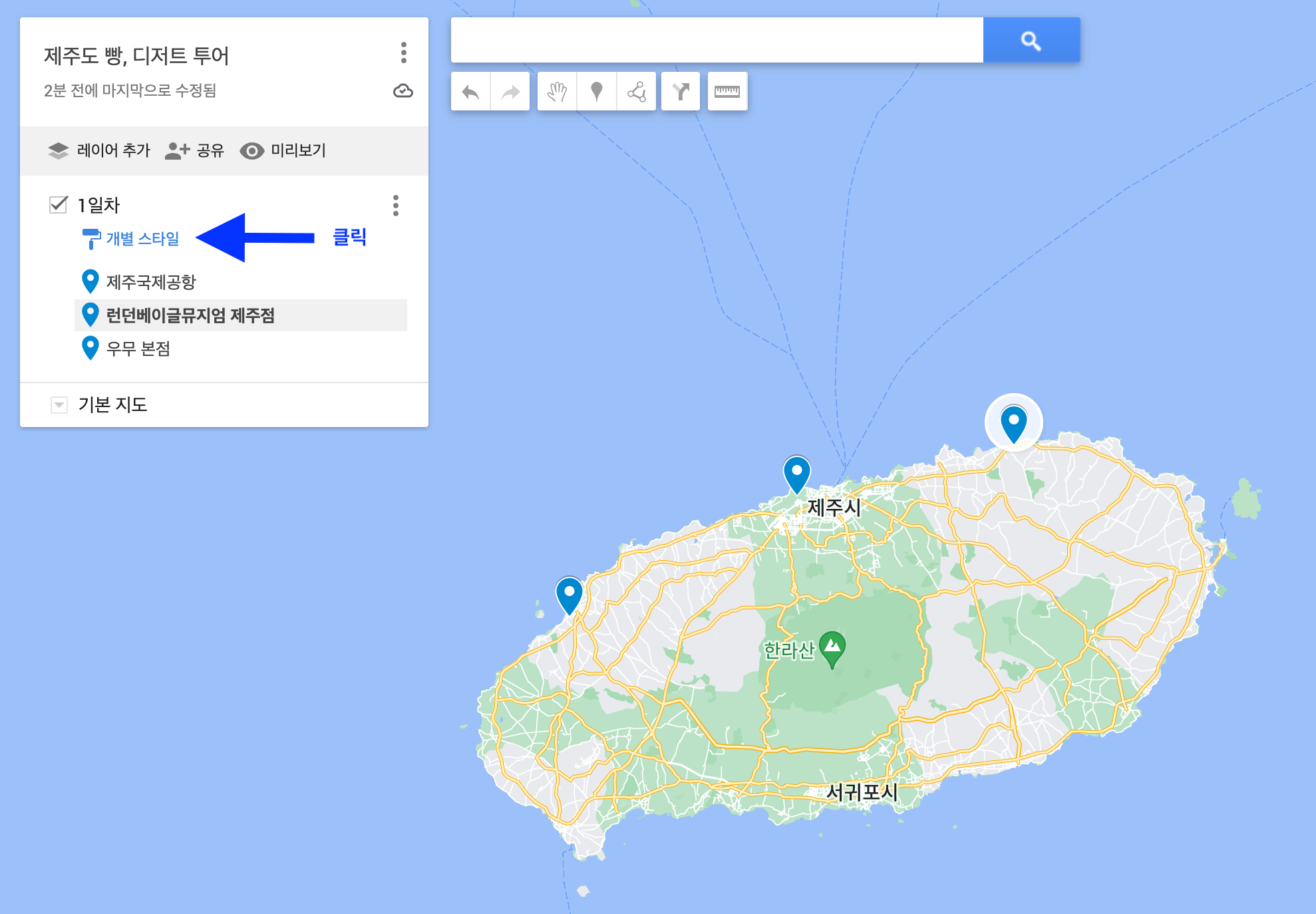
Task: Select the measure distances tool
Action: [727, 91]
